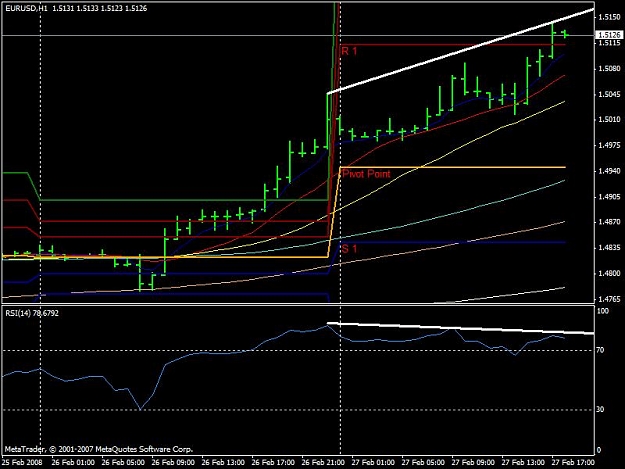Select the Pivot Point label
This screenshot has width=625, height=469.
click(x=366, y=174)
